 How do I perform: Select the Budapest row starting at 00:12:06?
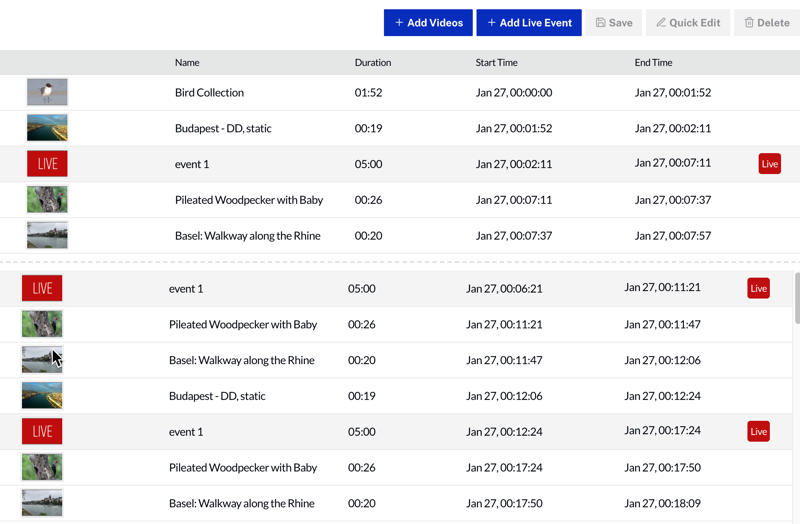click(217, 396)
